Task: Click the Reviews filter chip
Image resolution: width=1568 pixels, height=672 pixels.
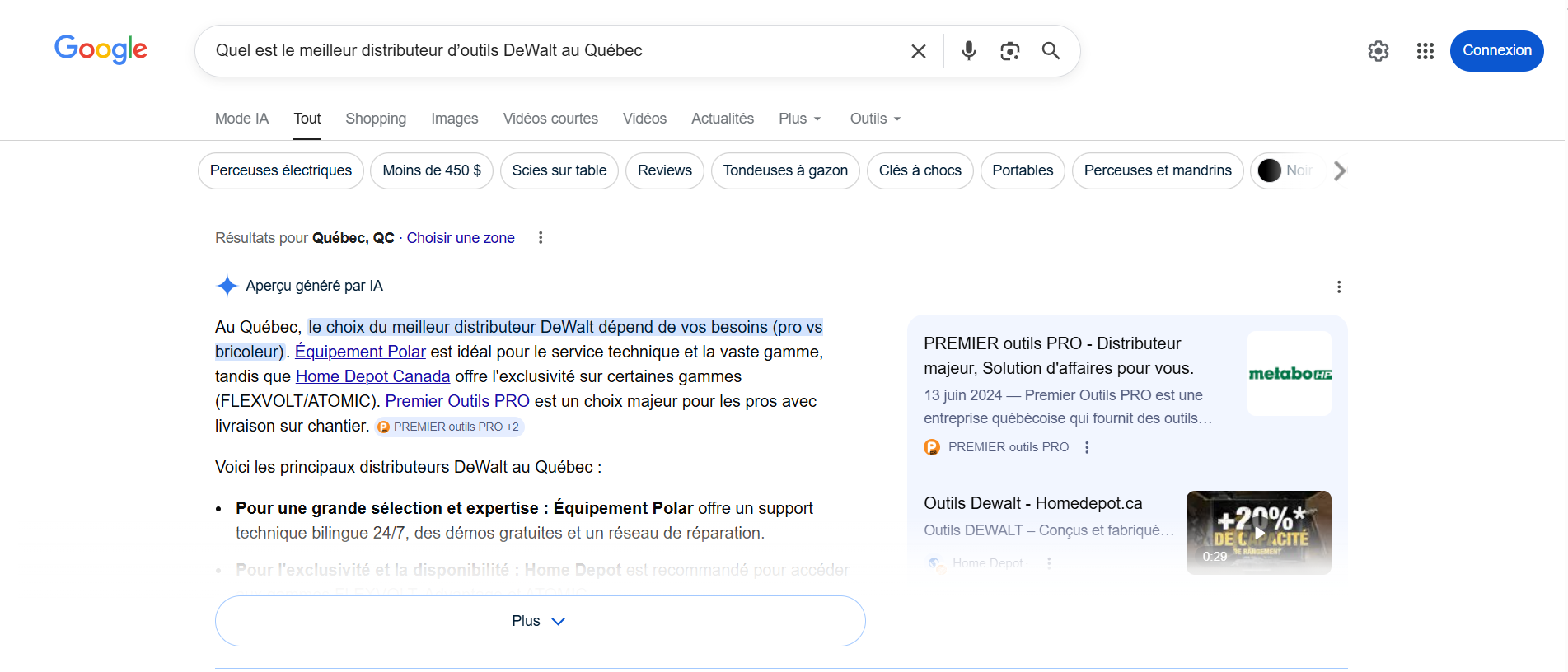Action: (665, 170)
